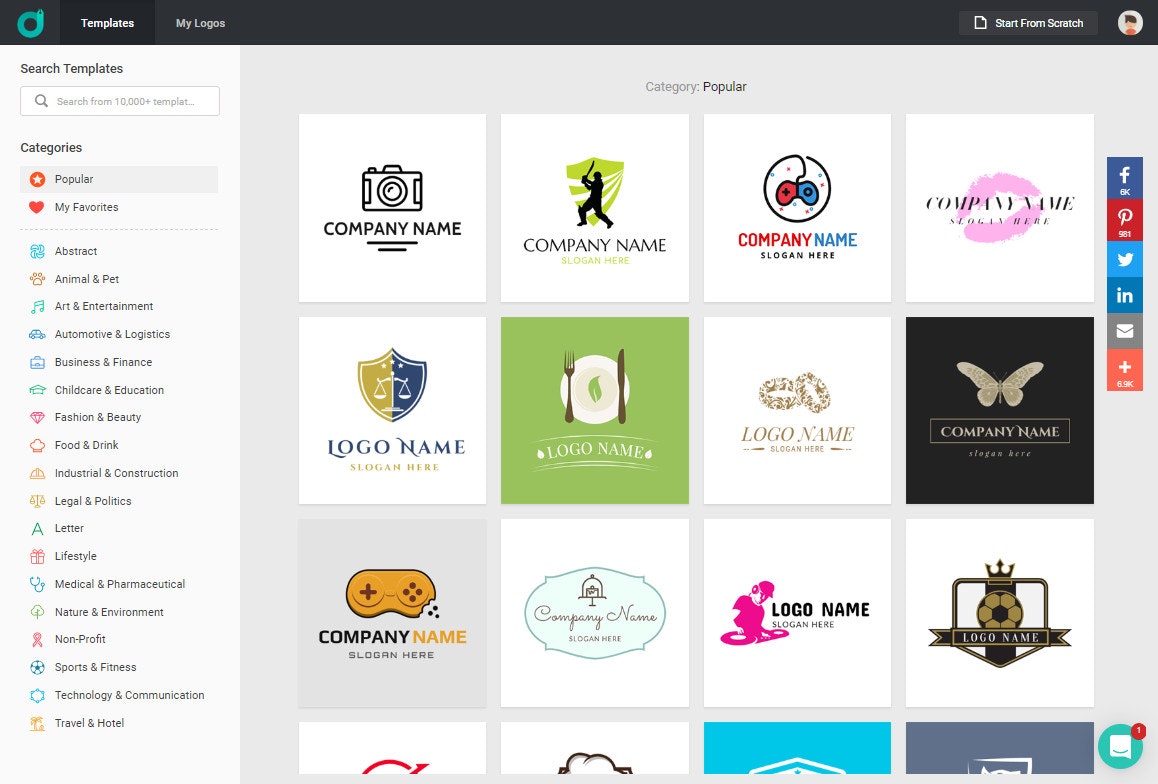Click the plus icon for more share options
Viewport: 1158px width, 784px height.
[1125, 367]
